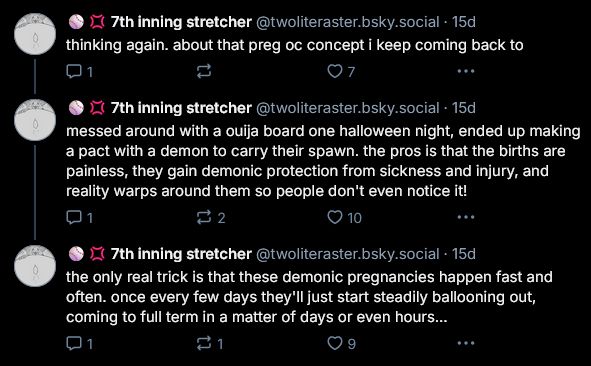Like the third post with 9 likes
Screen dimensions: 591x366
pyautogui.click(x=341, y=343)
